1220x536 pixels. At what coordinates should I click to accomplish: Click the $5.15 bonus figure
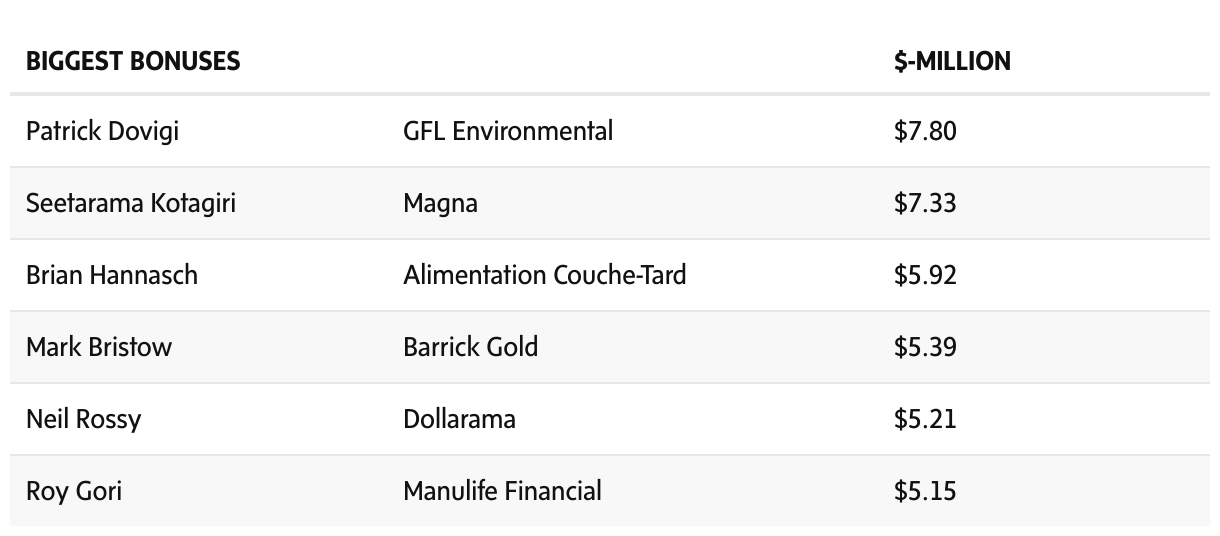(x=925, y=491)
